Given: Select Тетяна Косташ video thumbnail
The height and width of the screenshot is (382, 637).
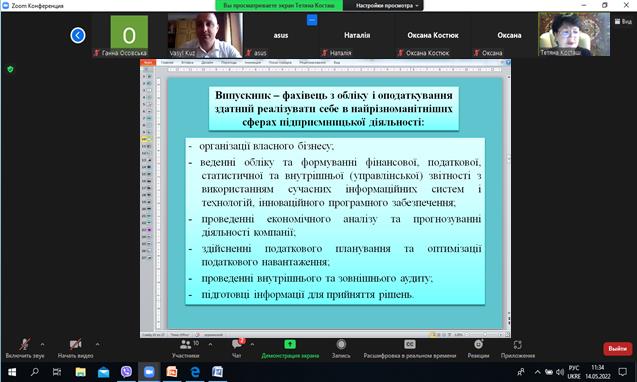Looking at the screenshot, I should pos(574,34).
